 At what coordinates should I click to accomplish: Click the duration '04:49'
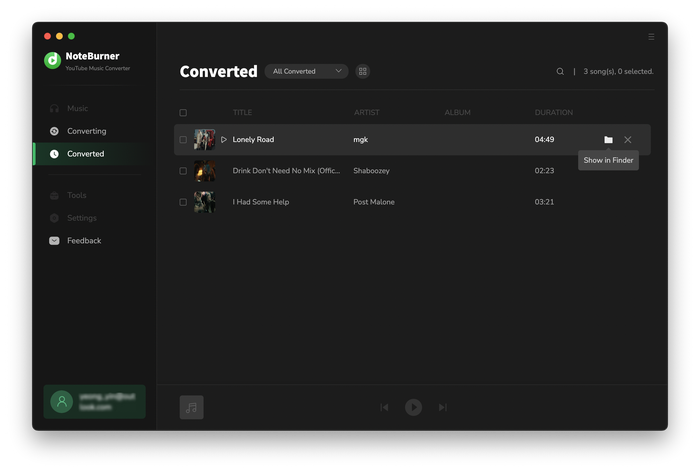click(544, 140)
